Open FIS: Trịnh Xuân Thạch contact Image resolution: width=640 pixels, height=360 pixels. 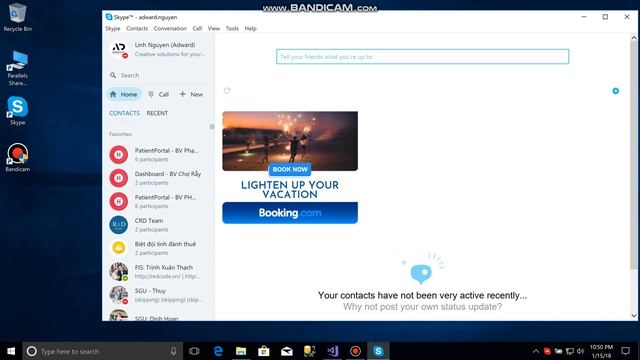coord(158,271)
